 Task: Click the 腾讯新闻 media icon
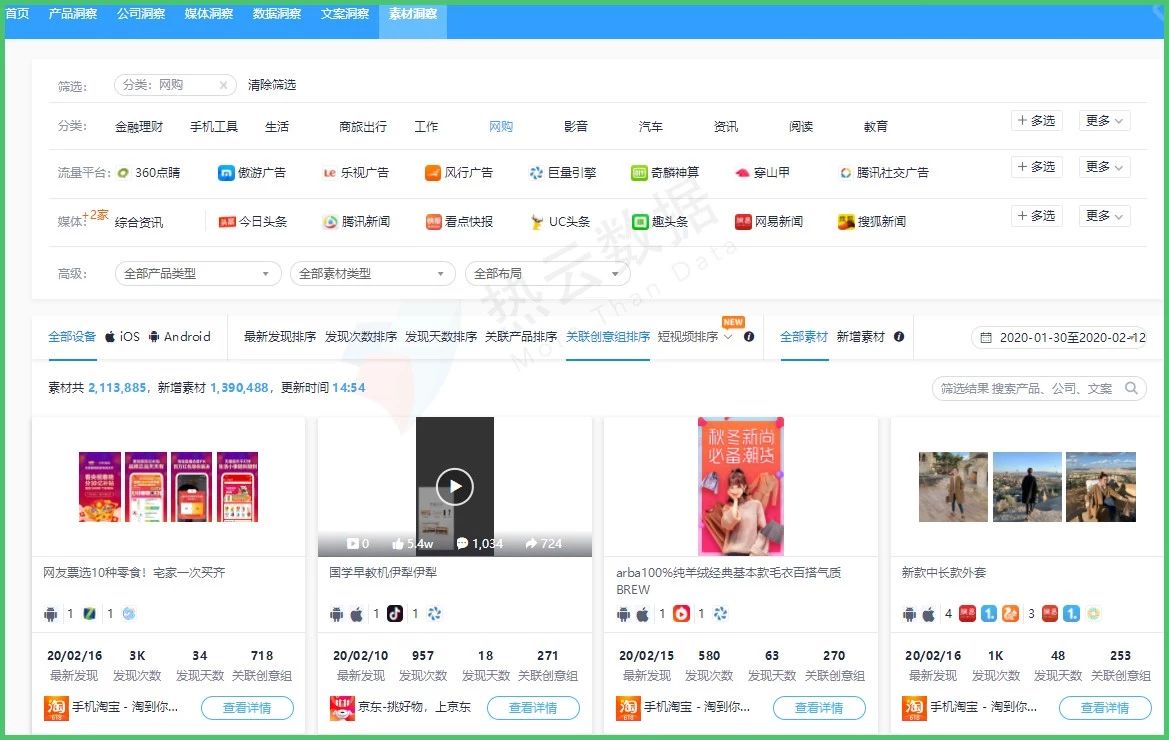328,221
